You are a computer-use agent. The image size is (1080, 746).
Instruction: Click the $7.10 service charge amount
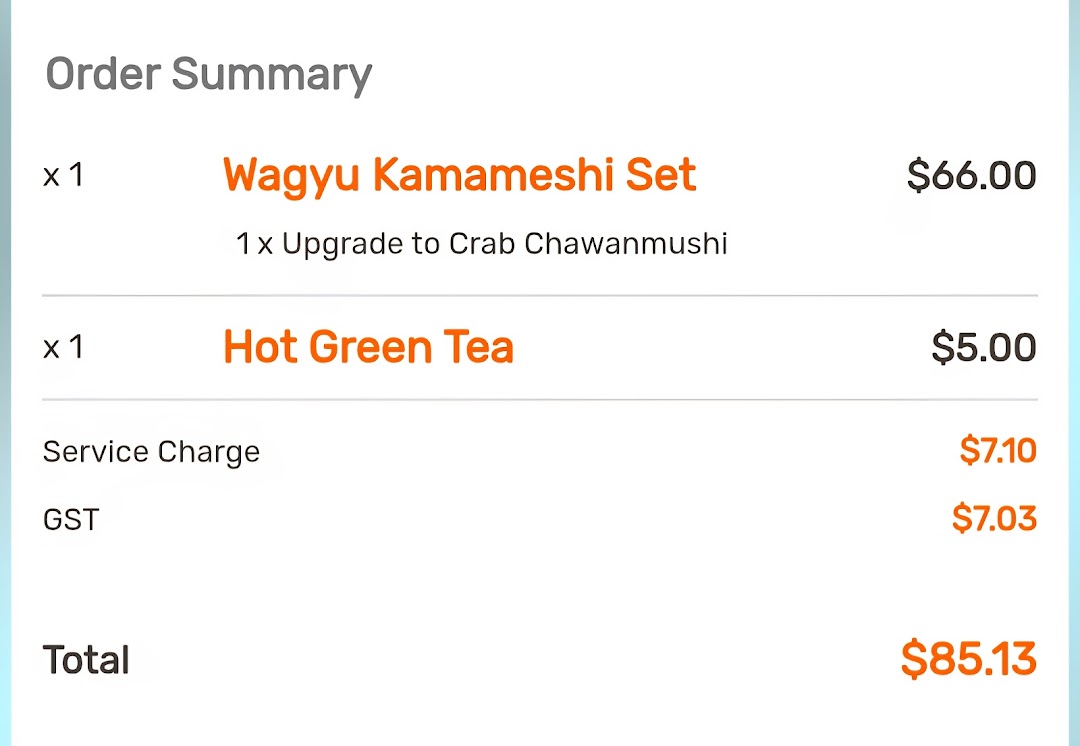(x=997, y=451)
